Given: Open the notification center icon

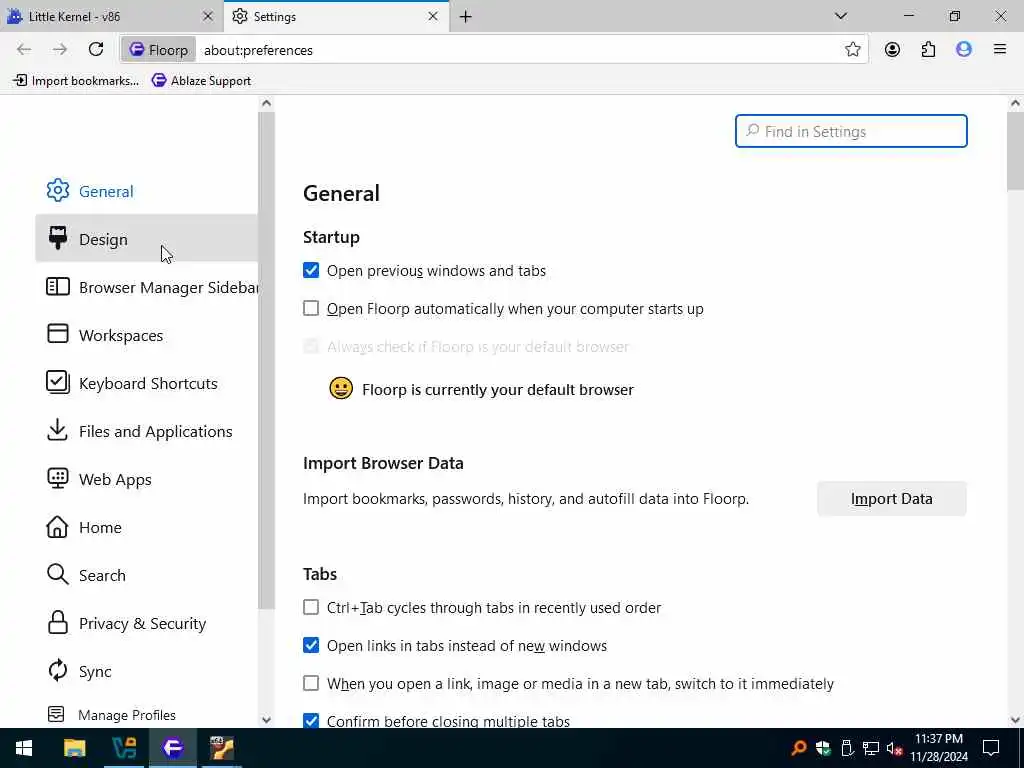Looking at the screenshot, I should 991,748.
